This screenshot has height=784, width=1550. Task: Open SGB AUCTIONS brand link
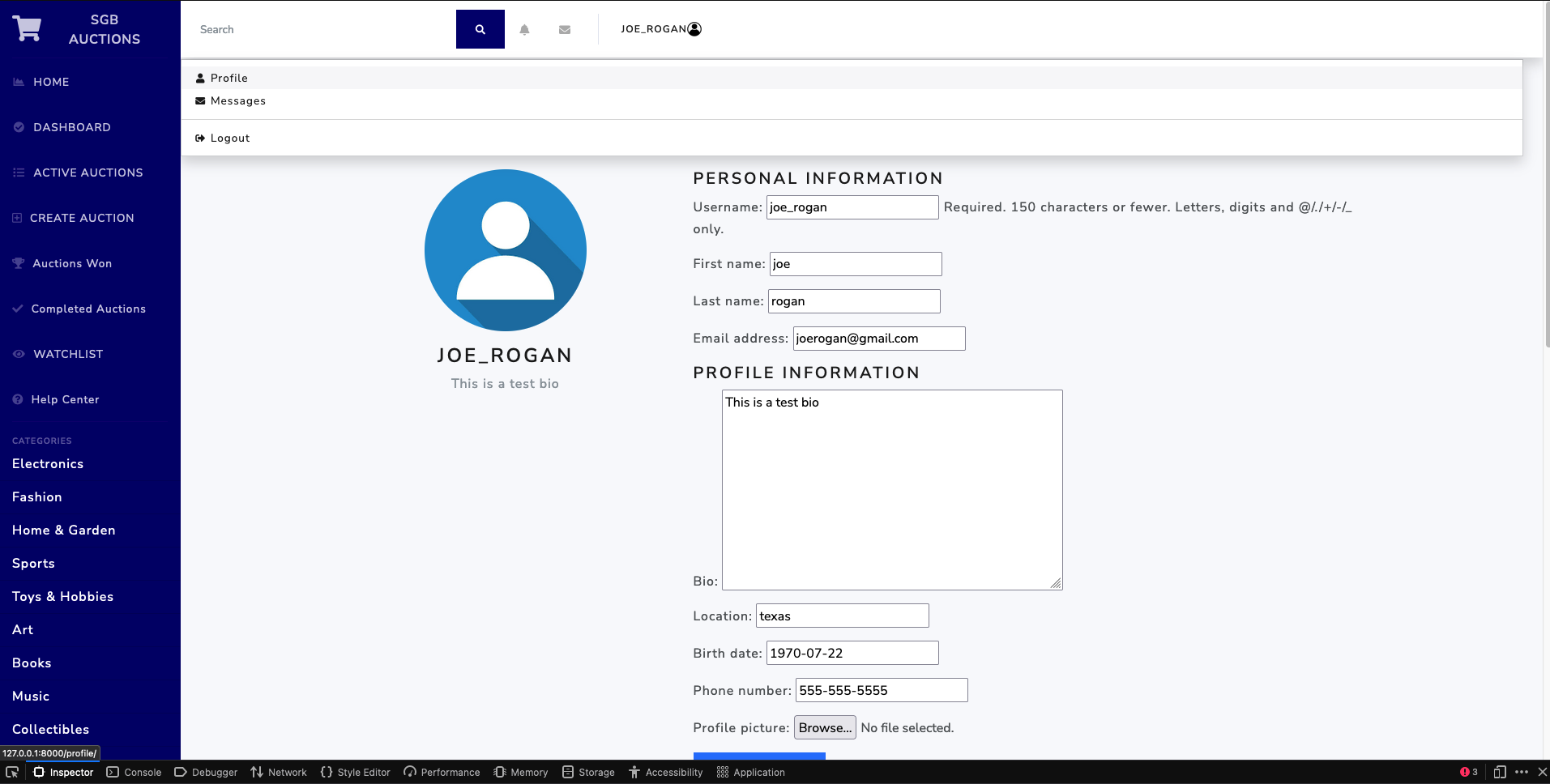coord(105,29)
